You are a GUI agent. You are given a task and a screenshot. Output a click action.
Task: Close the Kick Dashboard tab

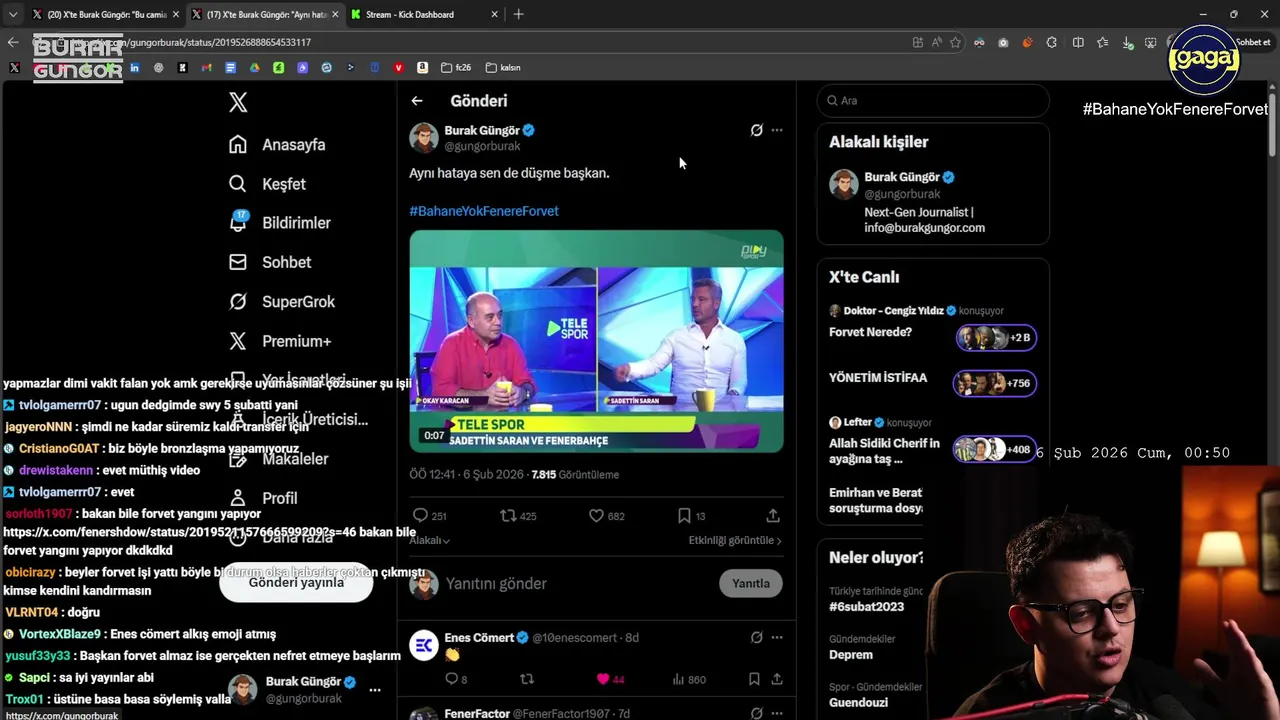point(495,15)
